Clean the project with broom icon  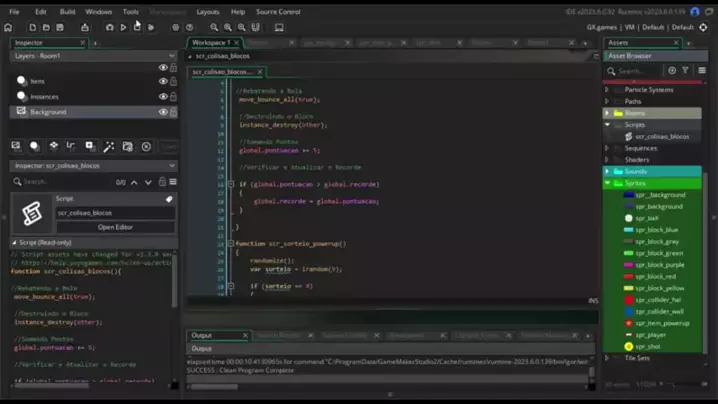tap(151, 27)
